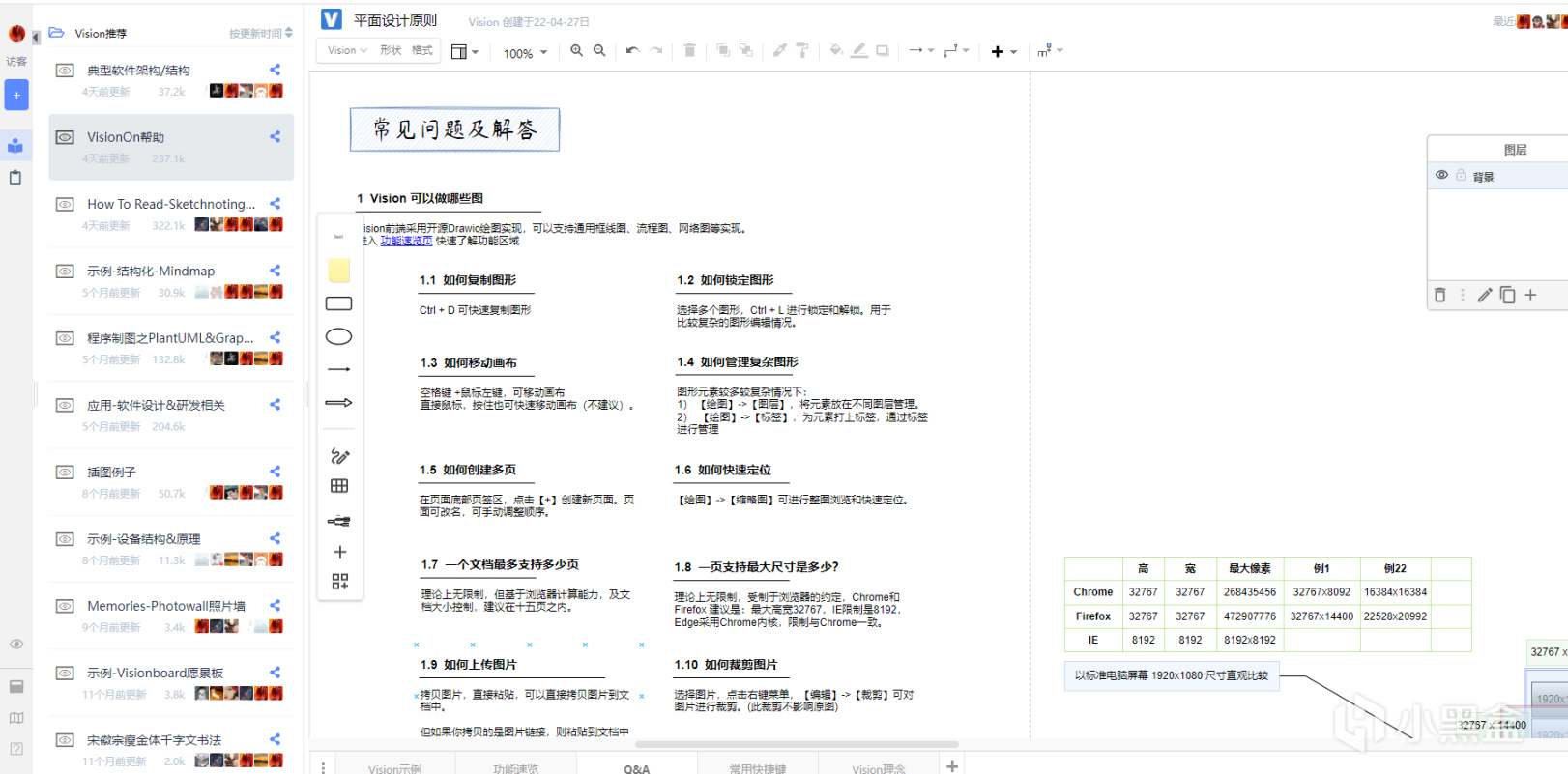Open the Vision推荐 folder
Viewport: 1568px width, 774px height.
101,33
